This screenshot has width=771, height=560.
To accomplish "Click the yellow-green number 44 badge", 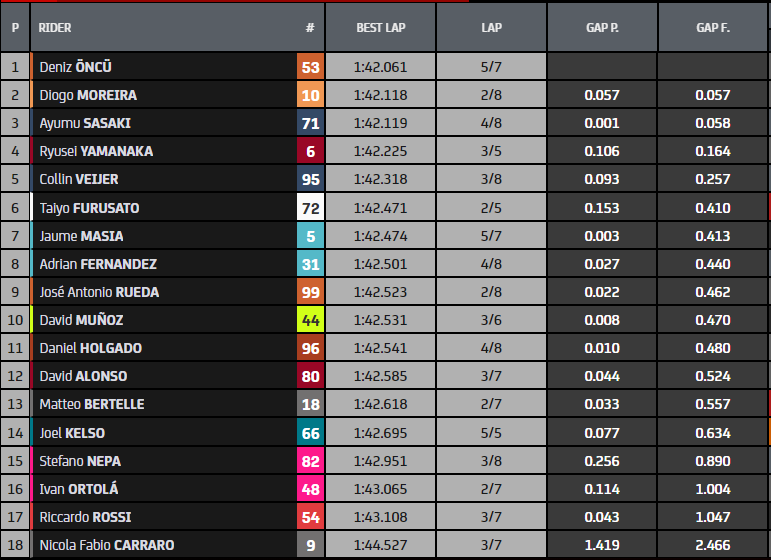I will click(310, 320).
